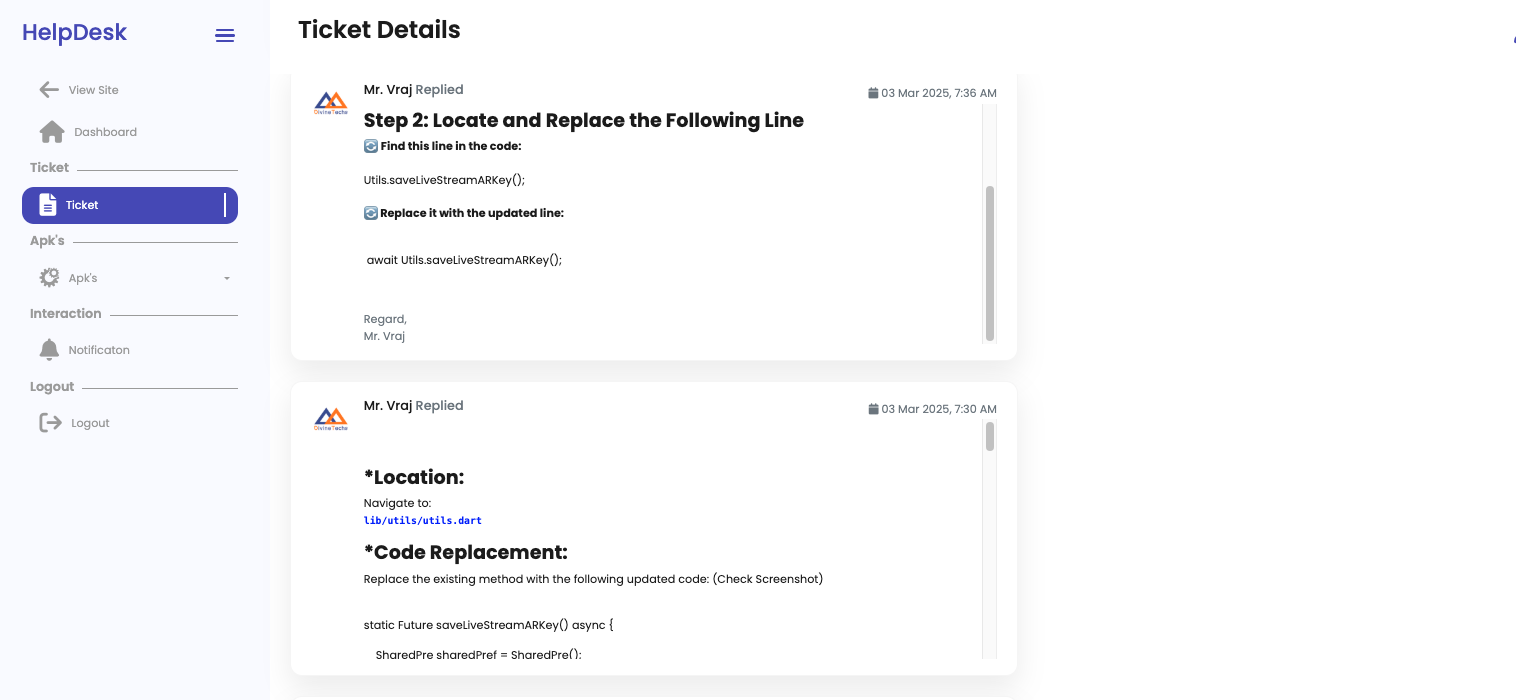The height and width of the screenshot is (700, 1516).
Task: Click the Ticket document icon
Action: click(48, 205)
